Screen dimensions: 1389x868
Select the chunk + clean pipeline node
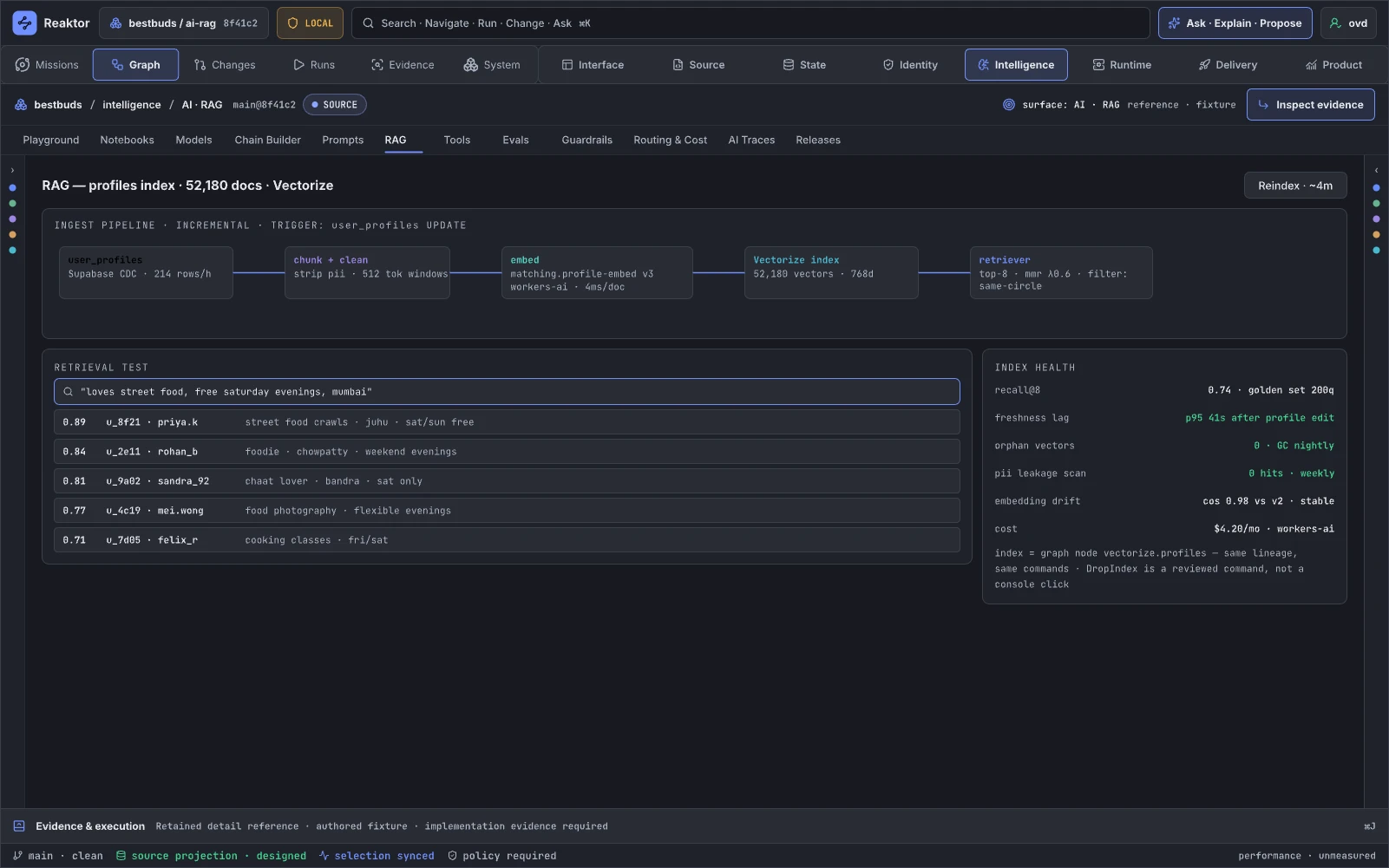pos(367,272)
